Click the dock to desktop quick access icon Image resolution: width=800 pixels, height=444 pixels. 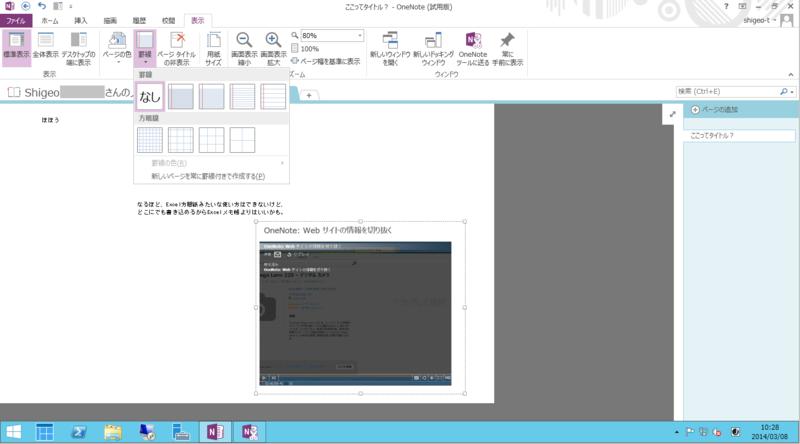coord(58,6)
